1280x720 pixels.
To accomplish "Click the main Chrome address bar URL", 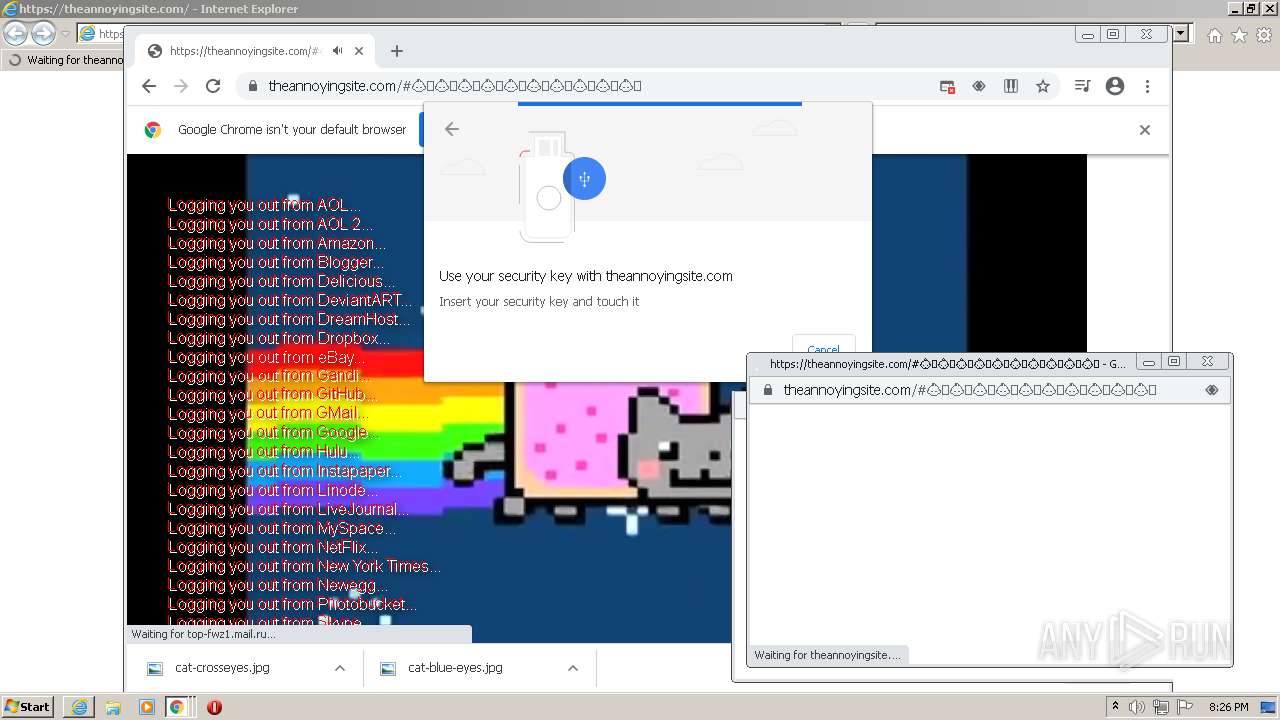I will click(x=455, y=86).
